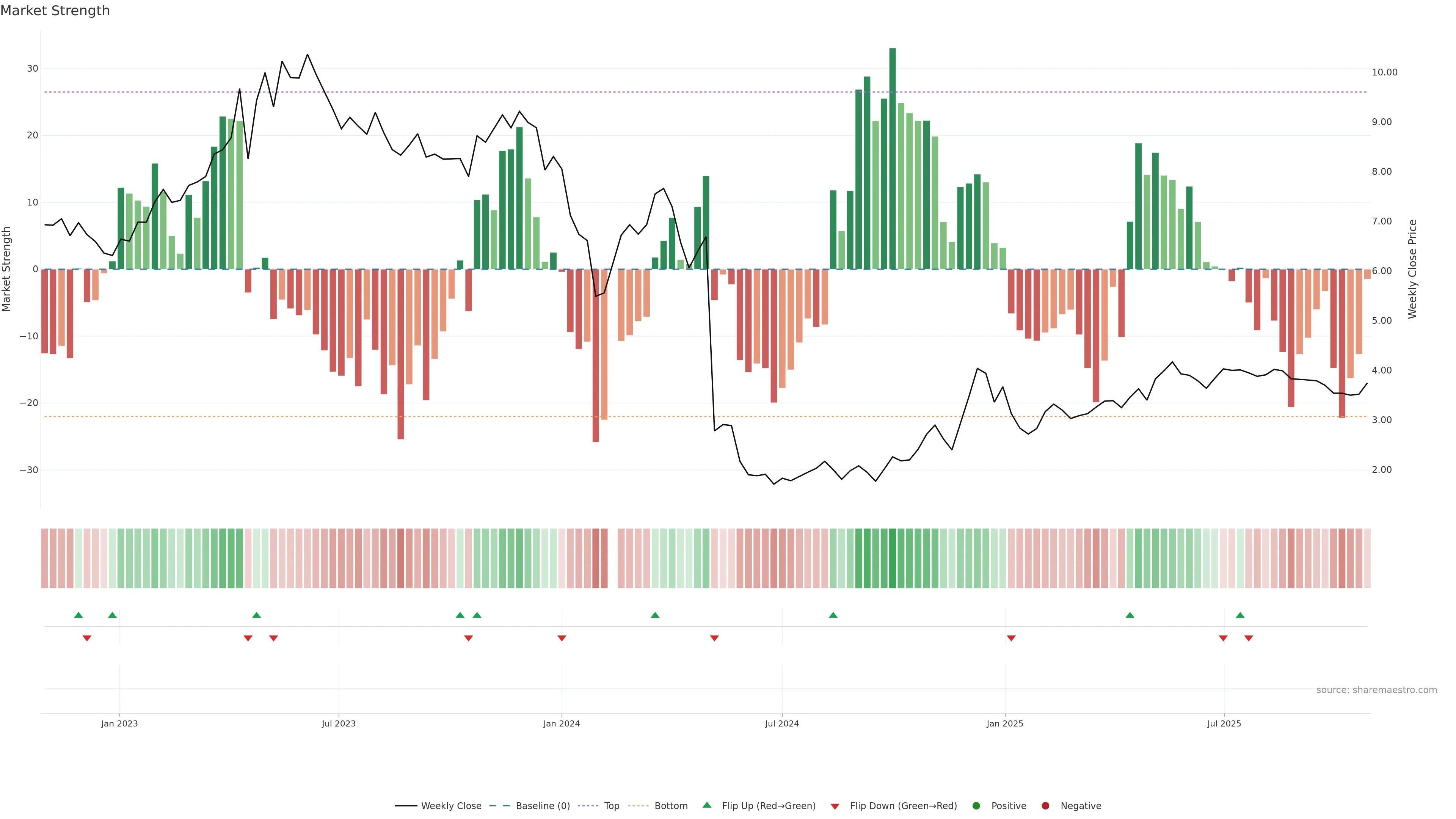Click the flip-down marker just after Jan 2025
This screenshot has width=1456, height=819.
[x=1011, y=638]
